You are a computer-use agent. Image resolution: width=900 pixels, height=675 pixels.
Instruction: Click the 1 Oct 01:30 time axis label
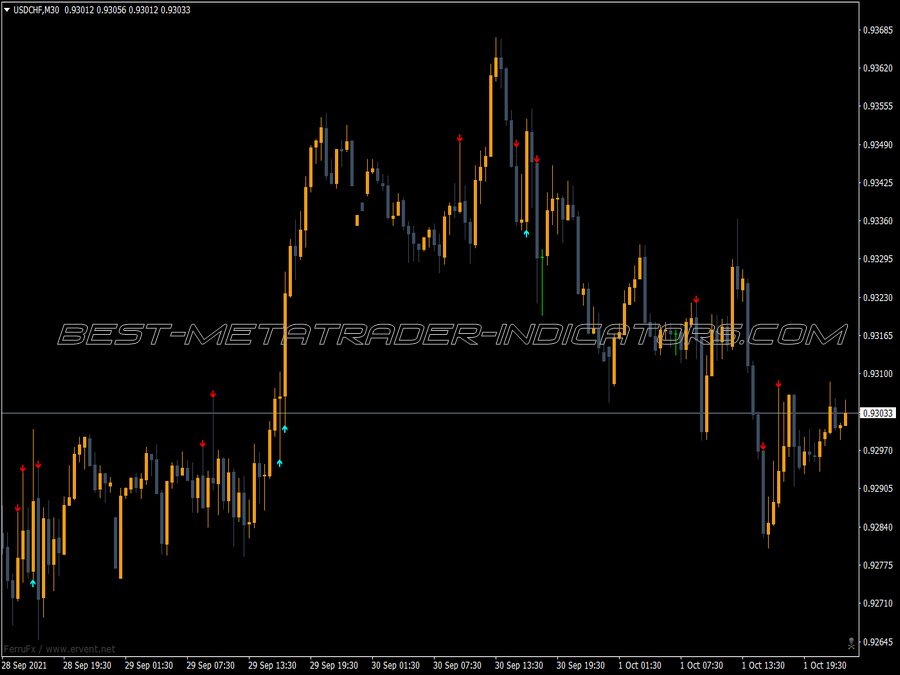[640, 665]
